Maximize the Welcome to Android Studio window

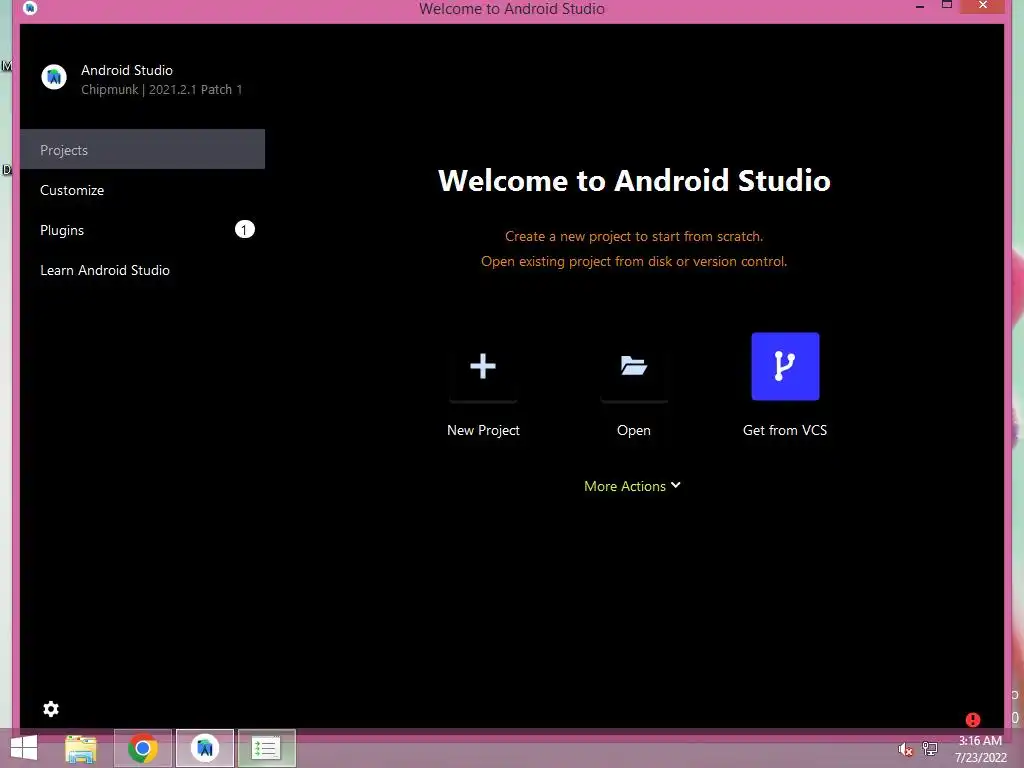tap(947, 5)
